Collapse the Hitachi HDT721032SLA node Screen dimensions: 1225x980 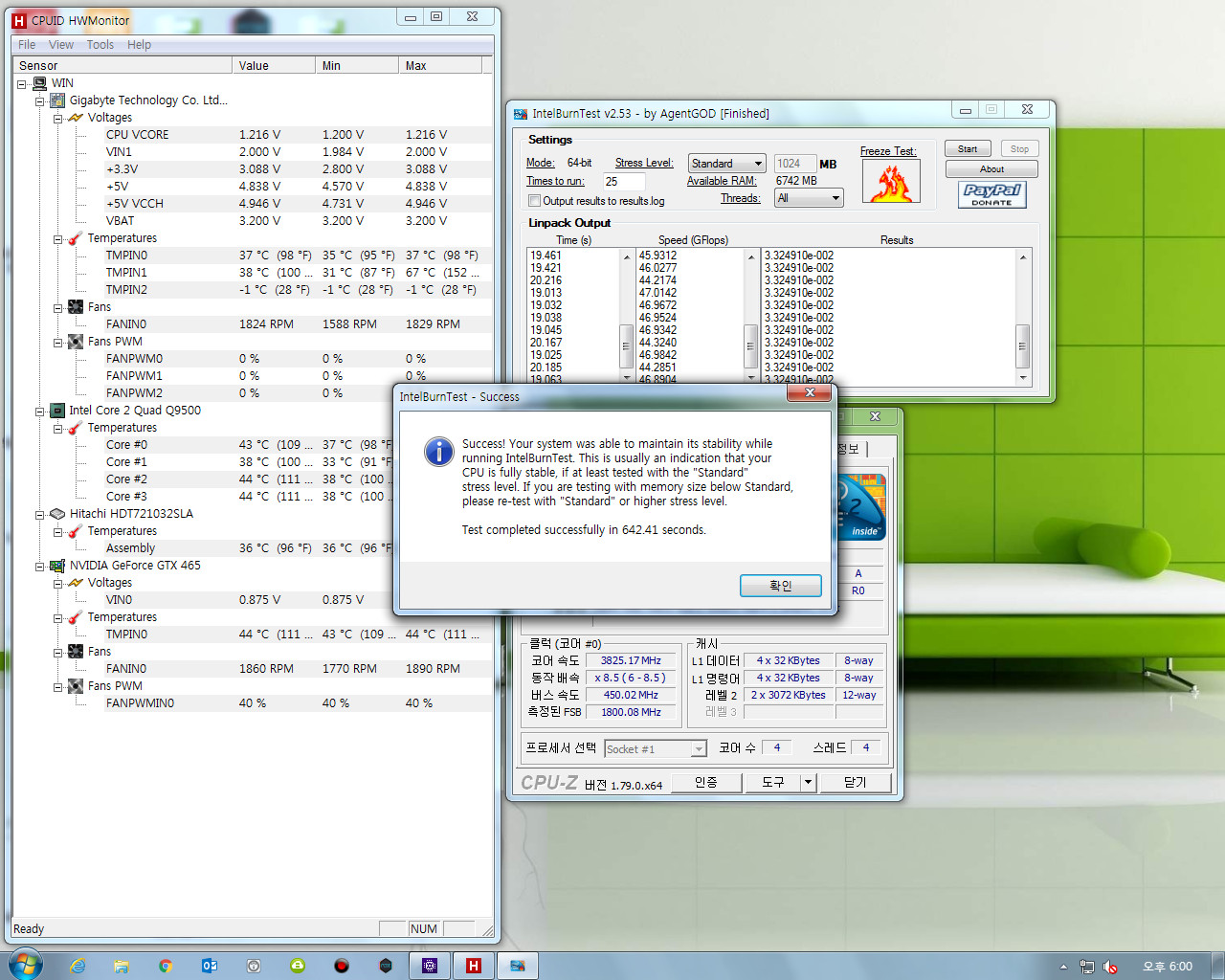40,515
